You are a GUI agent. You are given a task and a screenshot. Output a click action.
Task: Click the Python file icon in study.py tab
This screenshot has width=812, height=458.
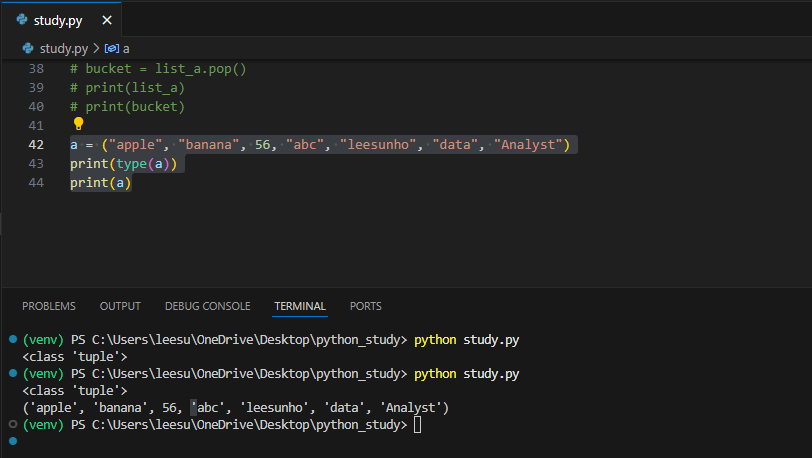coord(22,20)
